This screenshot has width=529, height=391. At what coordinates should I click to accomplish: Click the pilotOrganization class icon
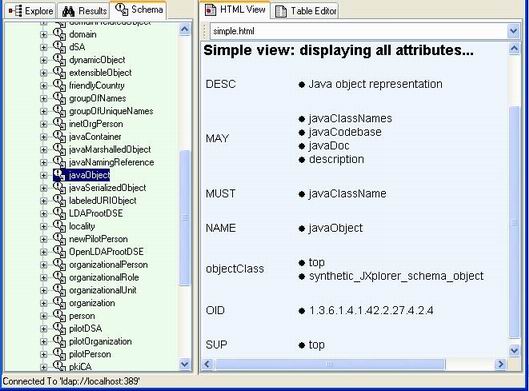coord(59,342)
